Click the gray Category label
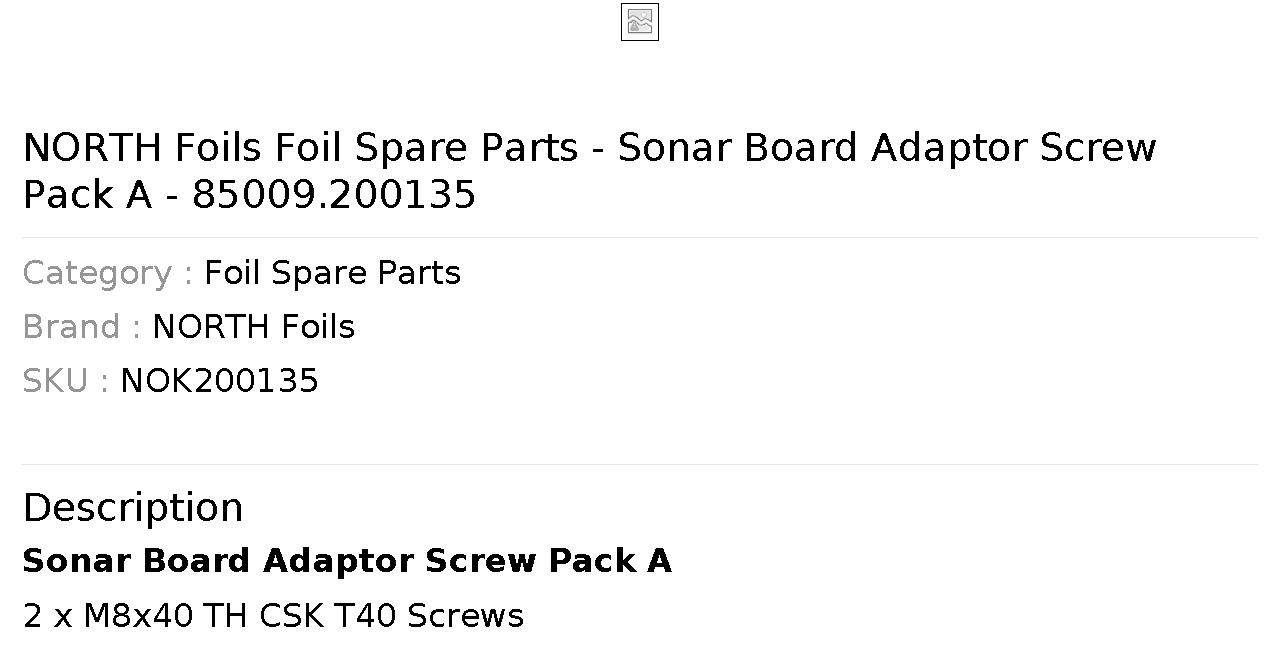 [x=107, y=273]
